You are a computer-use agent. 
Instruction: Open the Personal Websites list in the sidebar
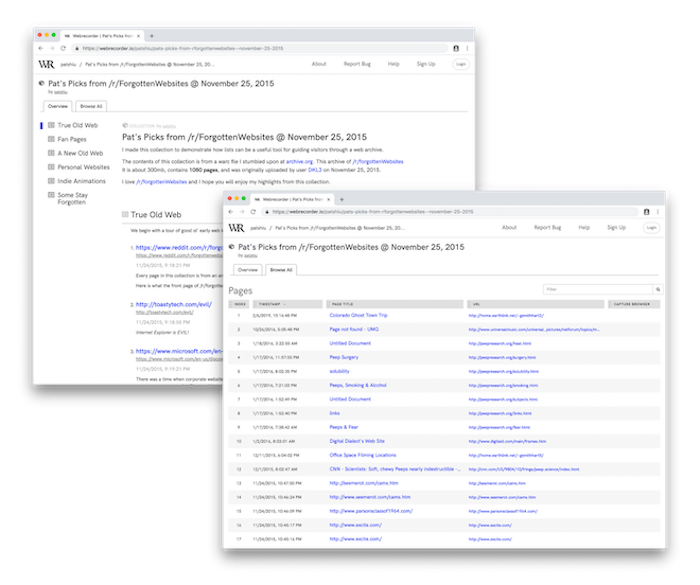click(x=84, y=167)
